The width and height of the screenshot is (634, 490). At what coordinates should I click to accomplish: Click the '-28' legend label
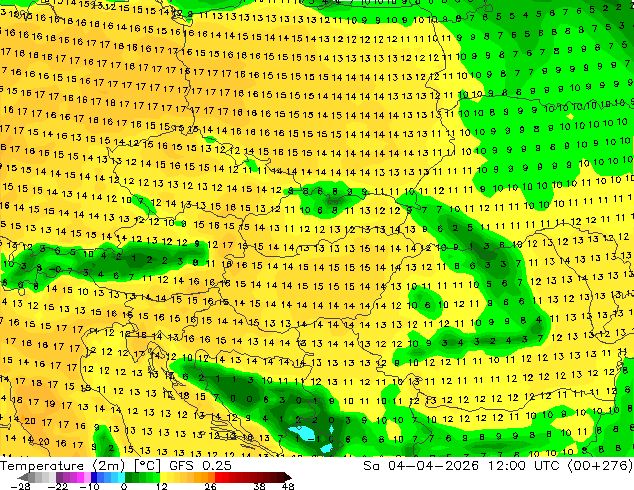(20, 486)
